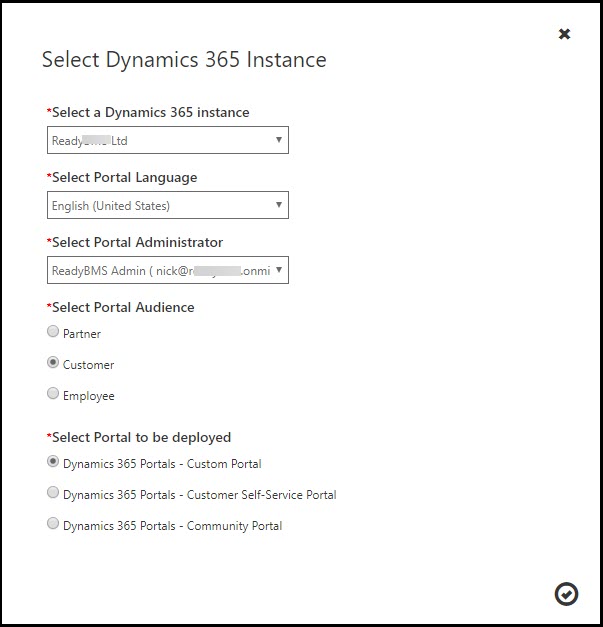Click the 'Select Dynamics 365 Instance' heading

point(184,60)
